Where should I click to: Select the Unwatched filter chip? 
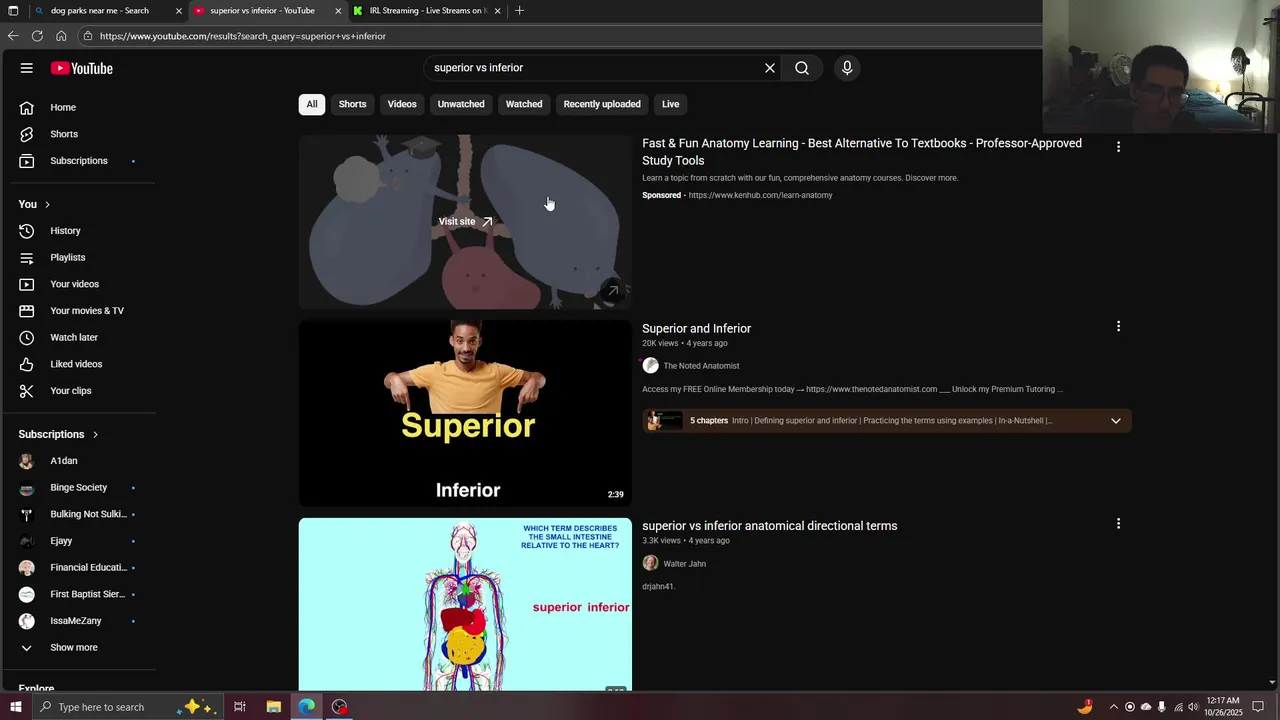click(461, 104)
